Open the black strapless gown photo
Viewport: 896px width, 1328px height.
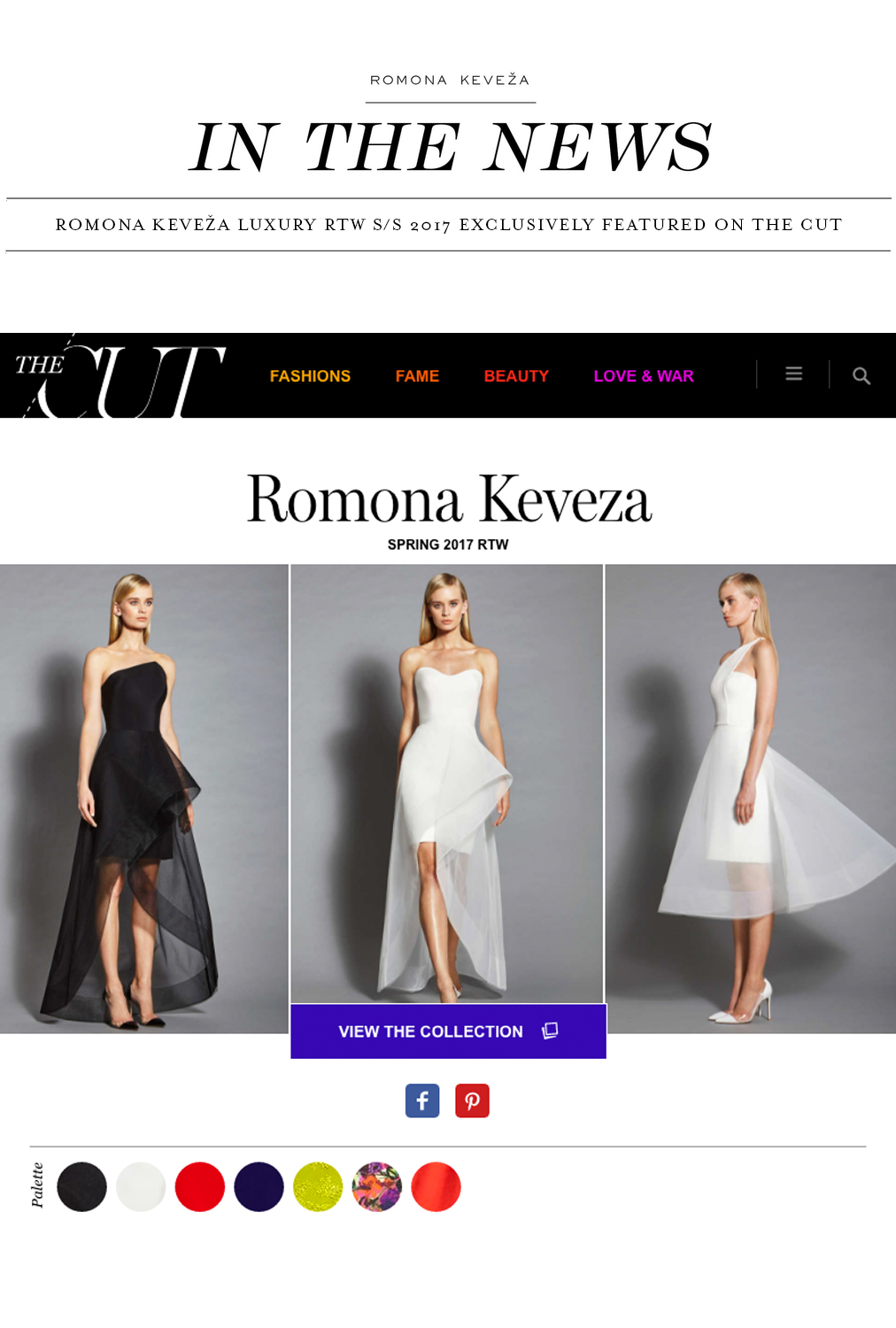(144, 799)
